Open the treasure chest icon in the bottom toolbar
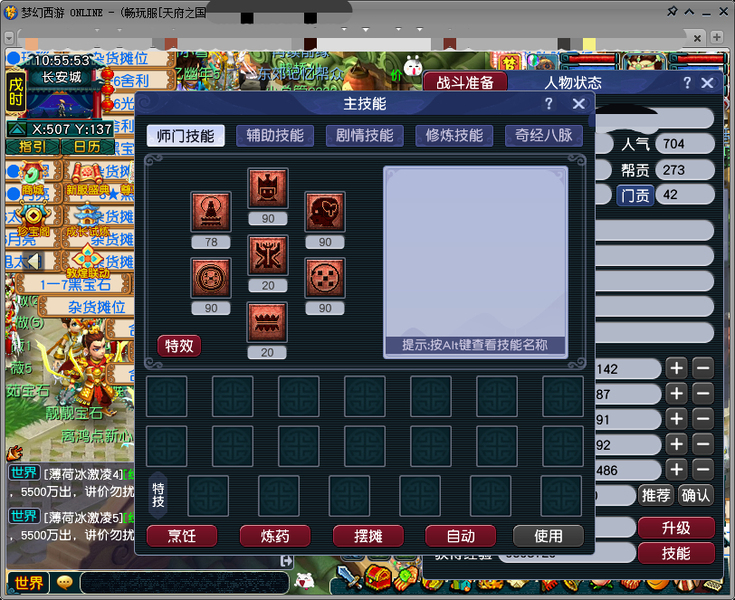 (x=378, y=578)
